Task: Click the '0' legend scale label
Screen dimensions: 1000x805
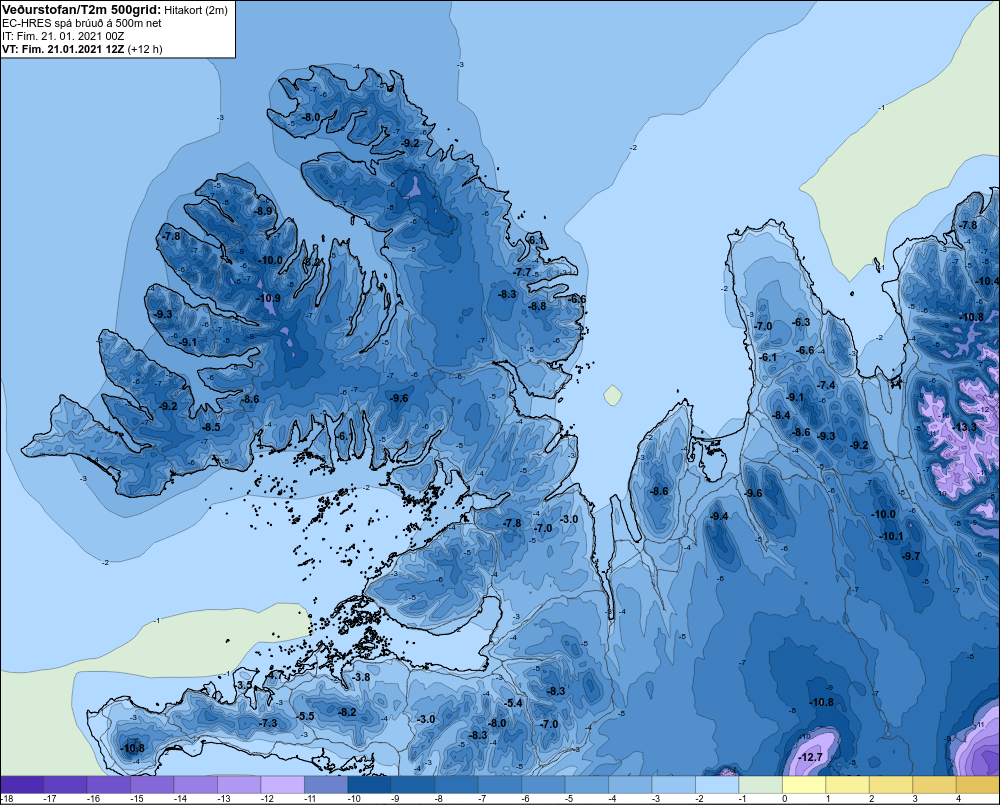Action: point(784,799)
